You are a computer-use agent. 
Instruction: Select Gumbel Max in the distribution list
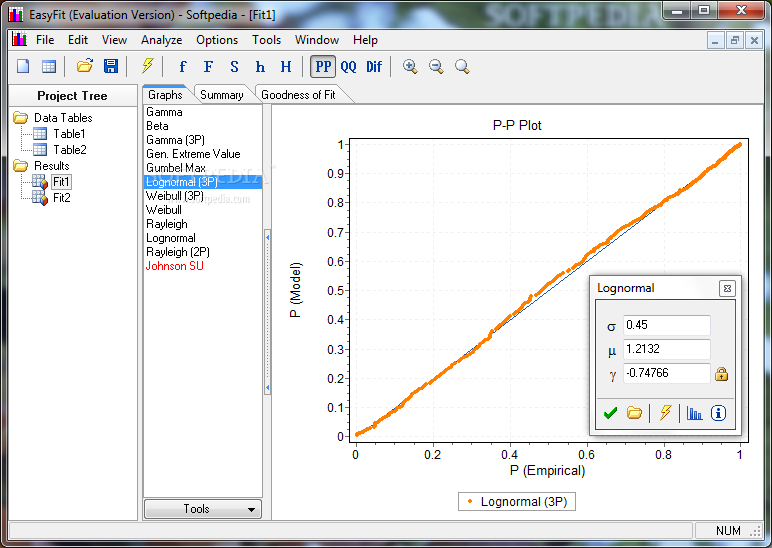point(203,168)
